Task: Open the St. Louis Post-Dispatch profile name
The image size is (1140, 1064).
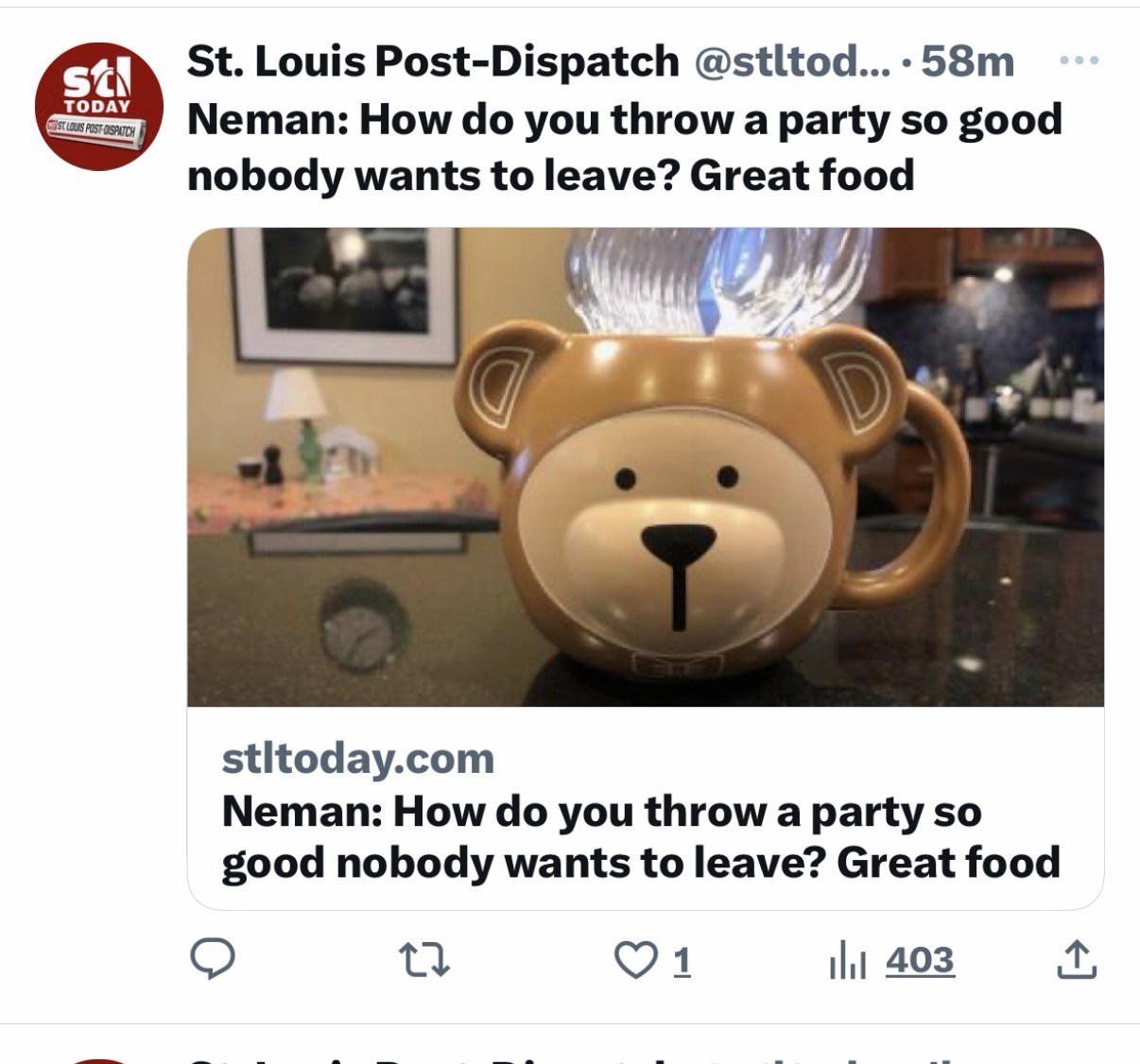Action: [x=432, y=61]
